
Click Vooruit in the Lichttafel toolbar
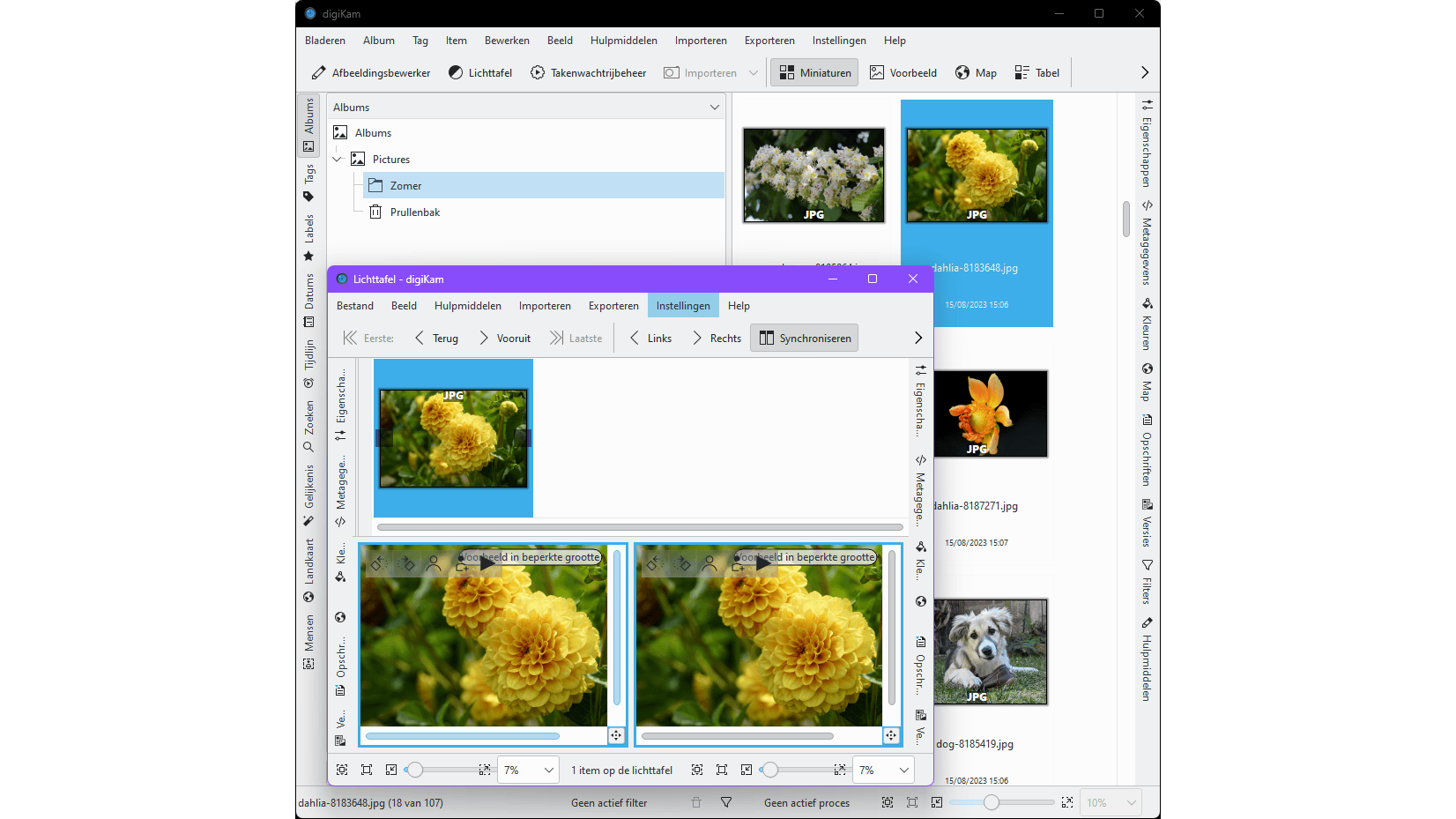tap(505, 339)
